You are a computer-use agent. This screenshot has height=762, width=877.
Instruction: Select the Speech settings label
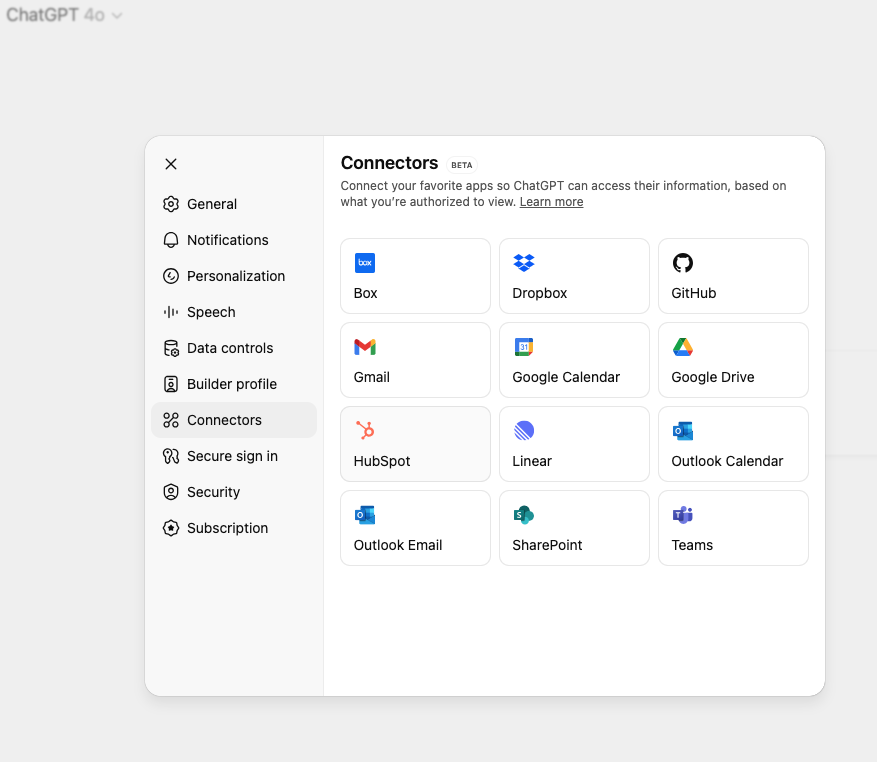point(211,312)
